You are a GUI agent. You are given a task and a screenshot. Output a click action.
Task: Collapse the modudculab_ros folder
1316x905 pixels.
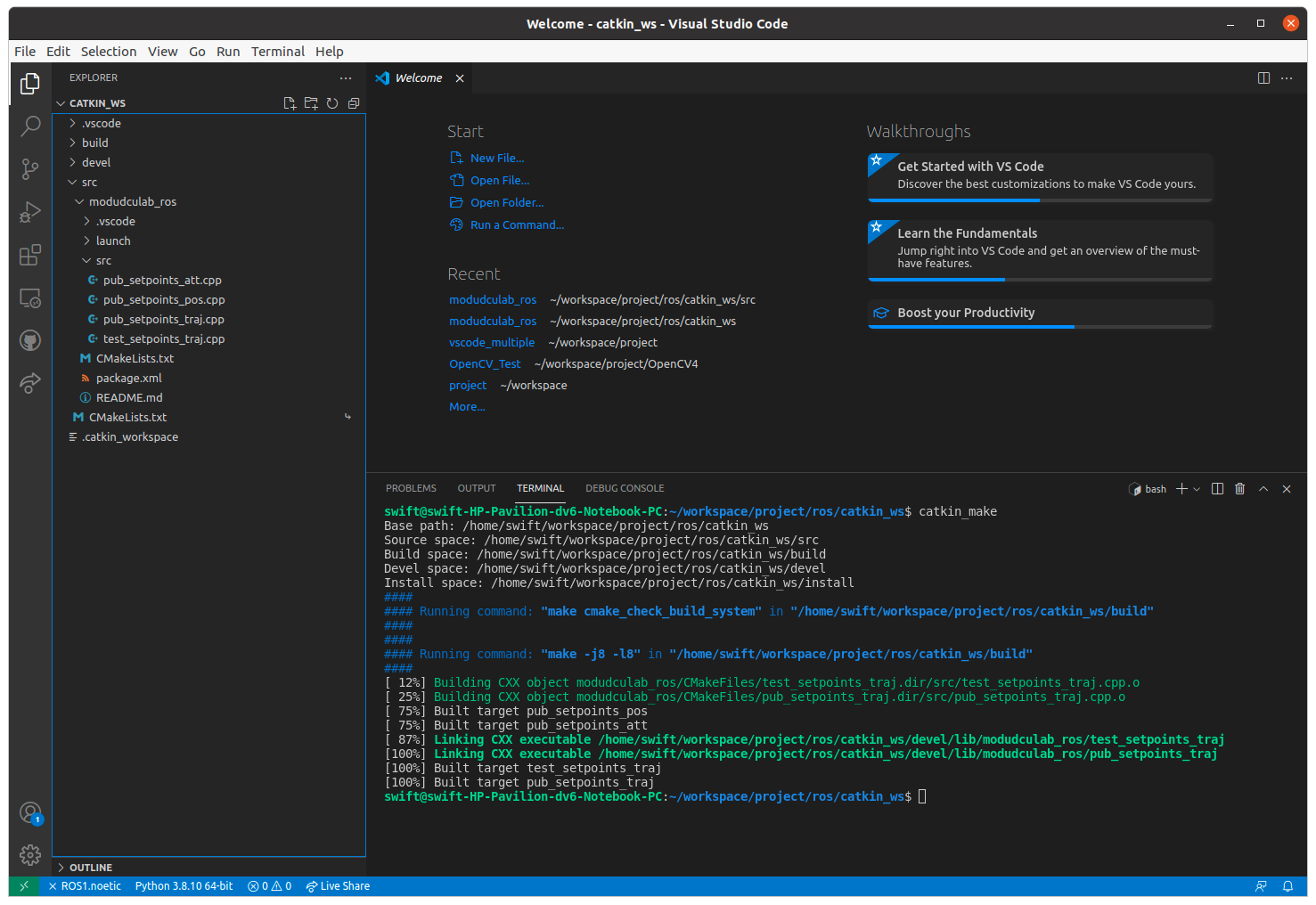(208, 201)
